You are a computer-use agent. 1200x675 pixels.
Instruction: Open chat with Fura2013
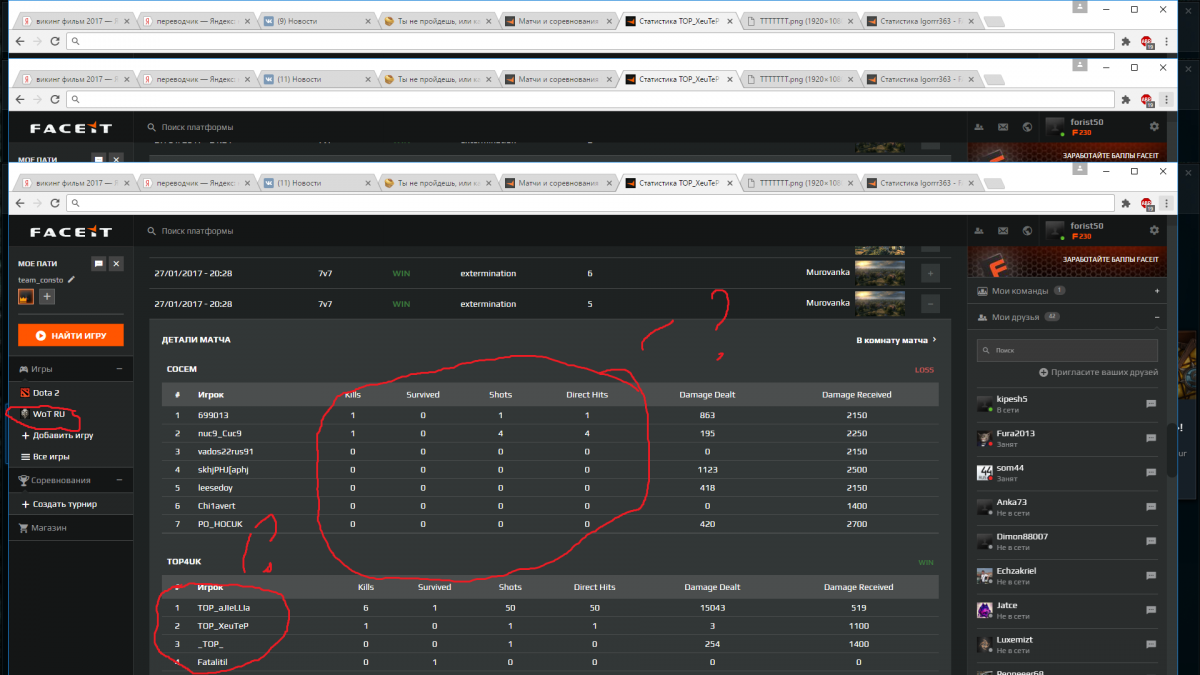(x=1151, y=438)
